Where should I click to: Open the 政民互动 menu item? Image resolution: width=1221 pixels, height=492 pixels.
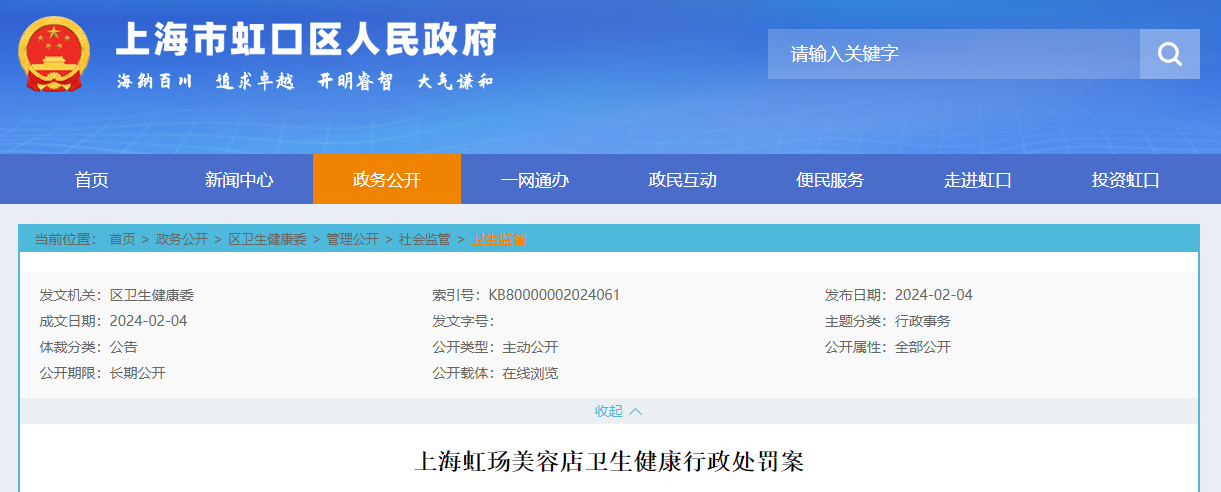[683, 180]
